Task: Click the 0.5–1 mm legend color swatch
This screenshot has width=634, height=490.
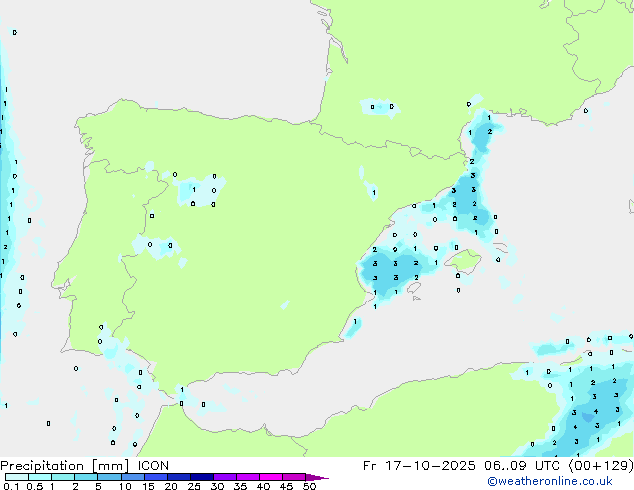Action: (40, 477)
